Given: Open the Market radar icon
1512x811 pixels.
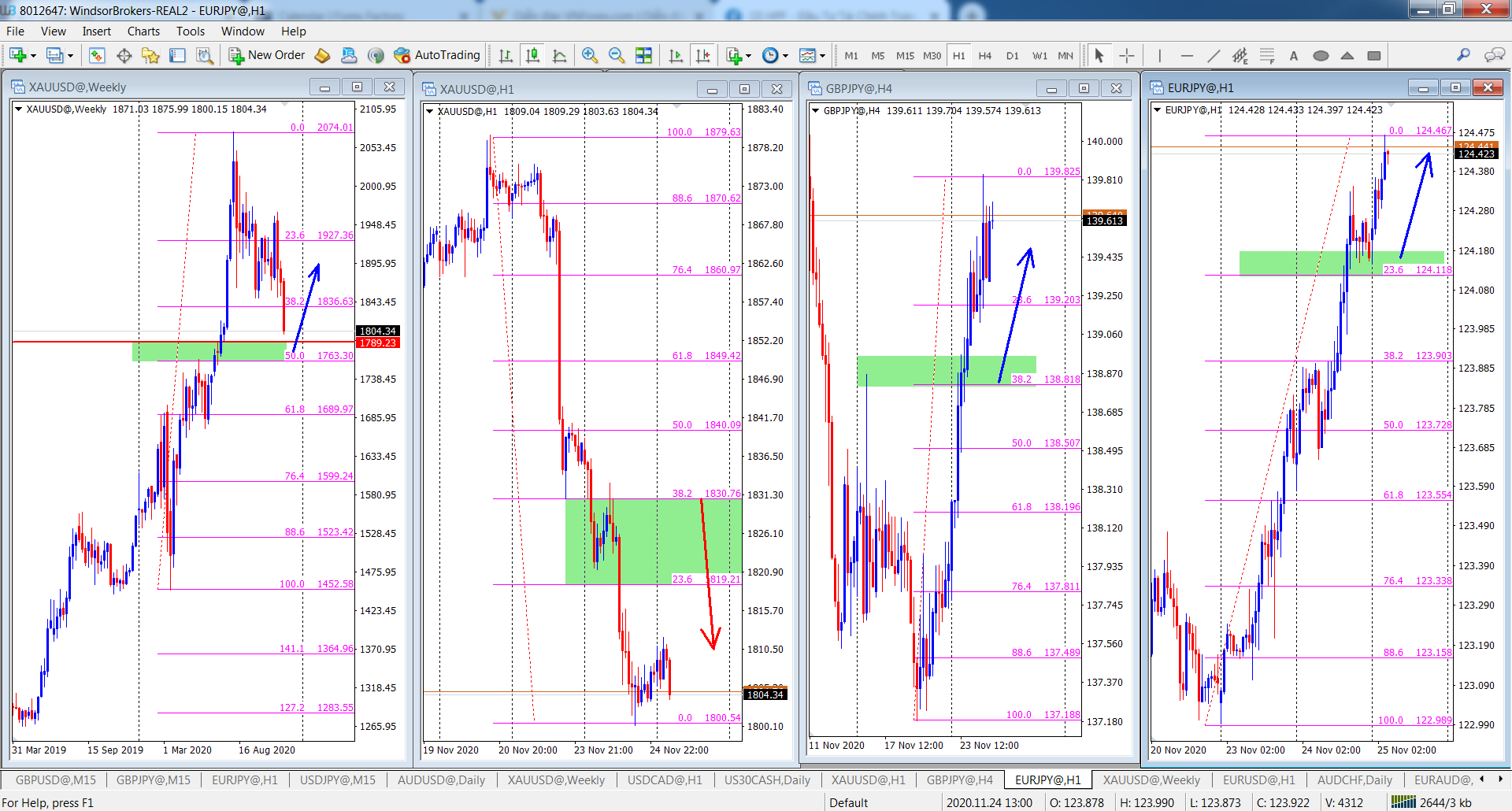Looking at the screenshot, I should click(x=376, y=55).
